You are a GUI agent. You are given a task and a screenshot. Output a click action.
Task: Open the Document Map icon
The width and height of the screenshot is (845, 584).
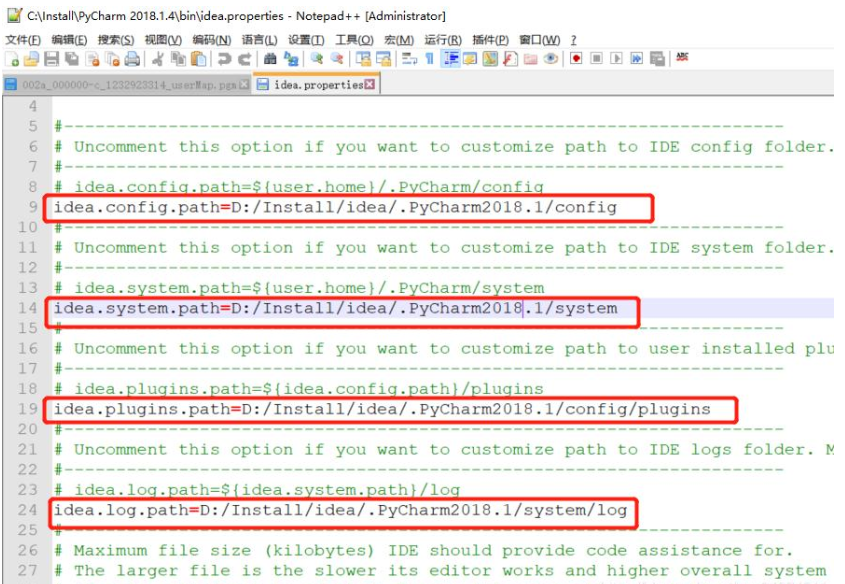490,59
